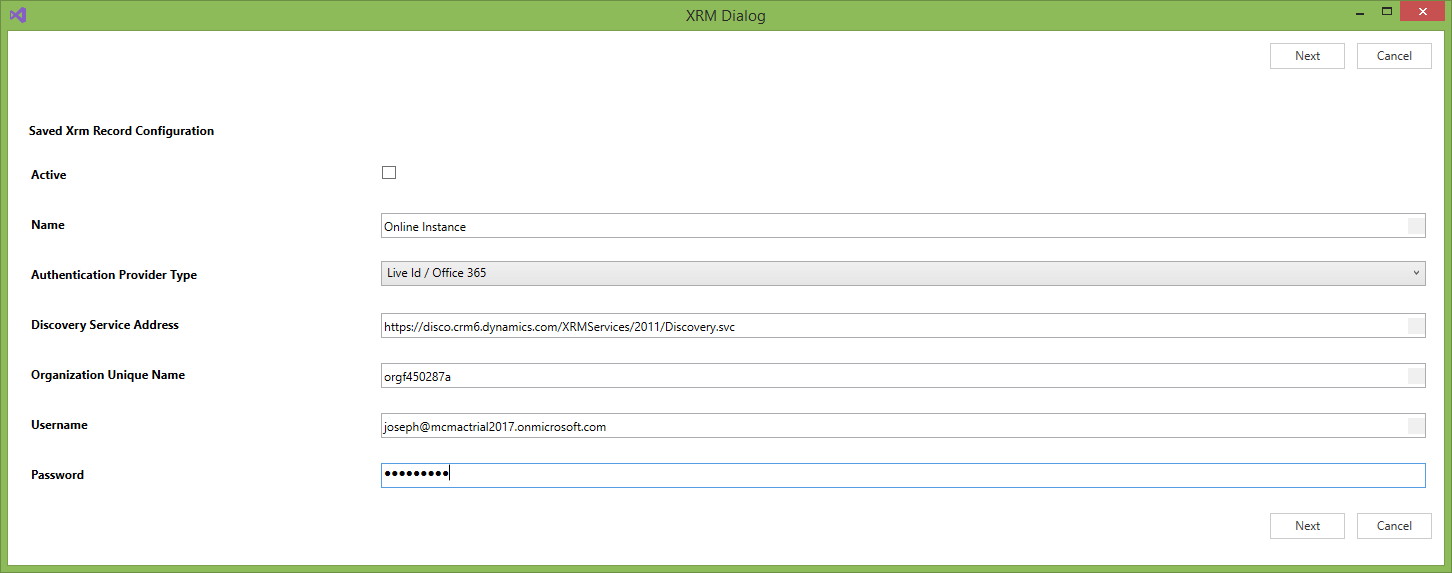The width and height of the screenshot is (1452, 573).
Task: Click gray square button inside Organization Unique Name field
Action: coord(1415,376)
